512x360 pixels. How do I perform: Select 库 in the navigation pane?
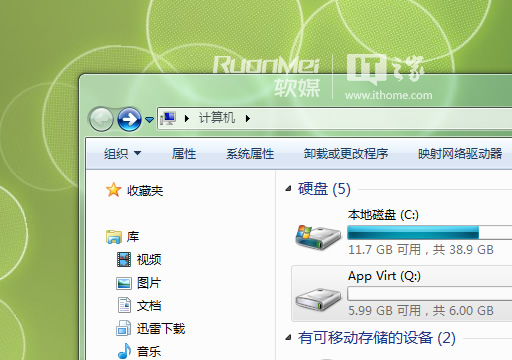133,237
